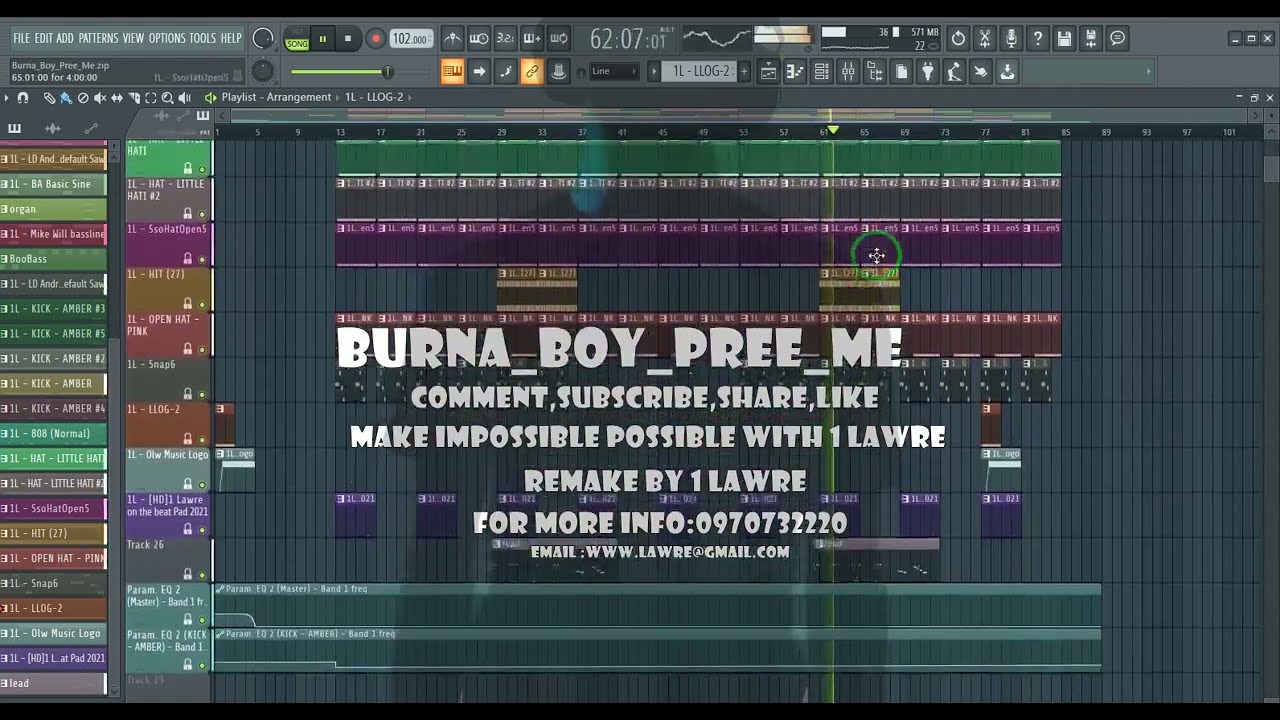Toggle the metronome icon
This screenshot has height=720, width=1280.
tap(453, 39)
